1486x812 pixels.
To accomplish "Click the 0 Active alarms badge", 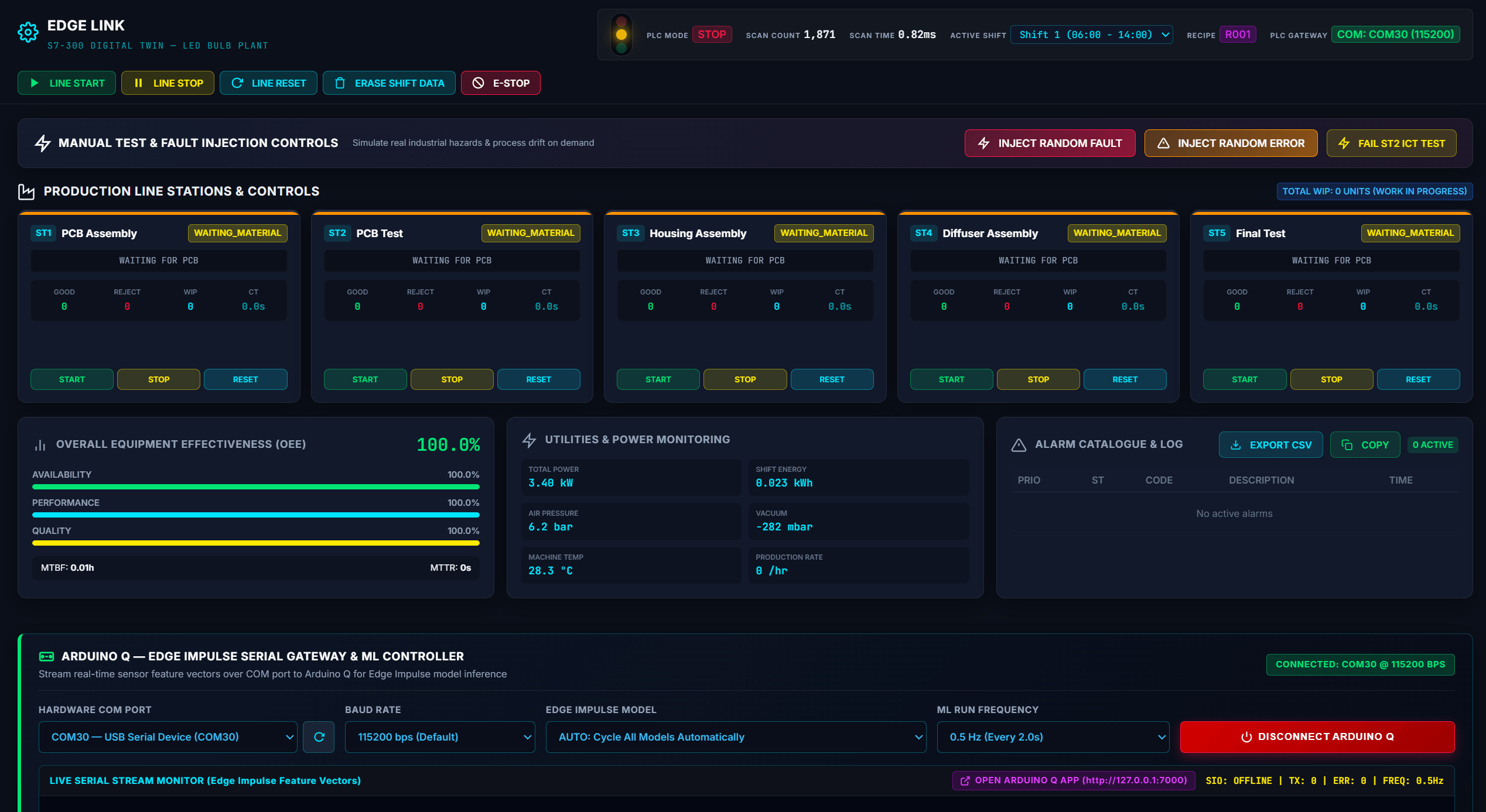I will point(1433,445).
